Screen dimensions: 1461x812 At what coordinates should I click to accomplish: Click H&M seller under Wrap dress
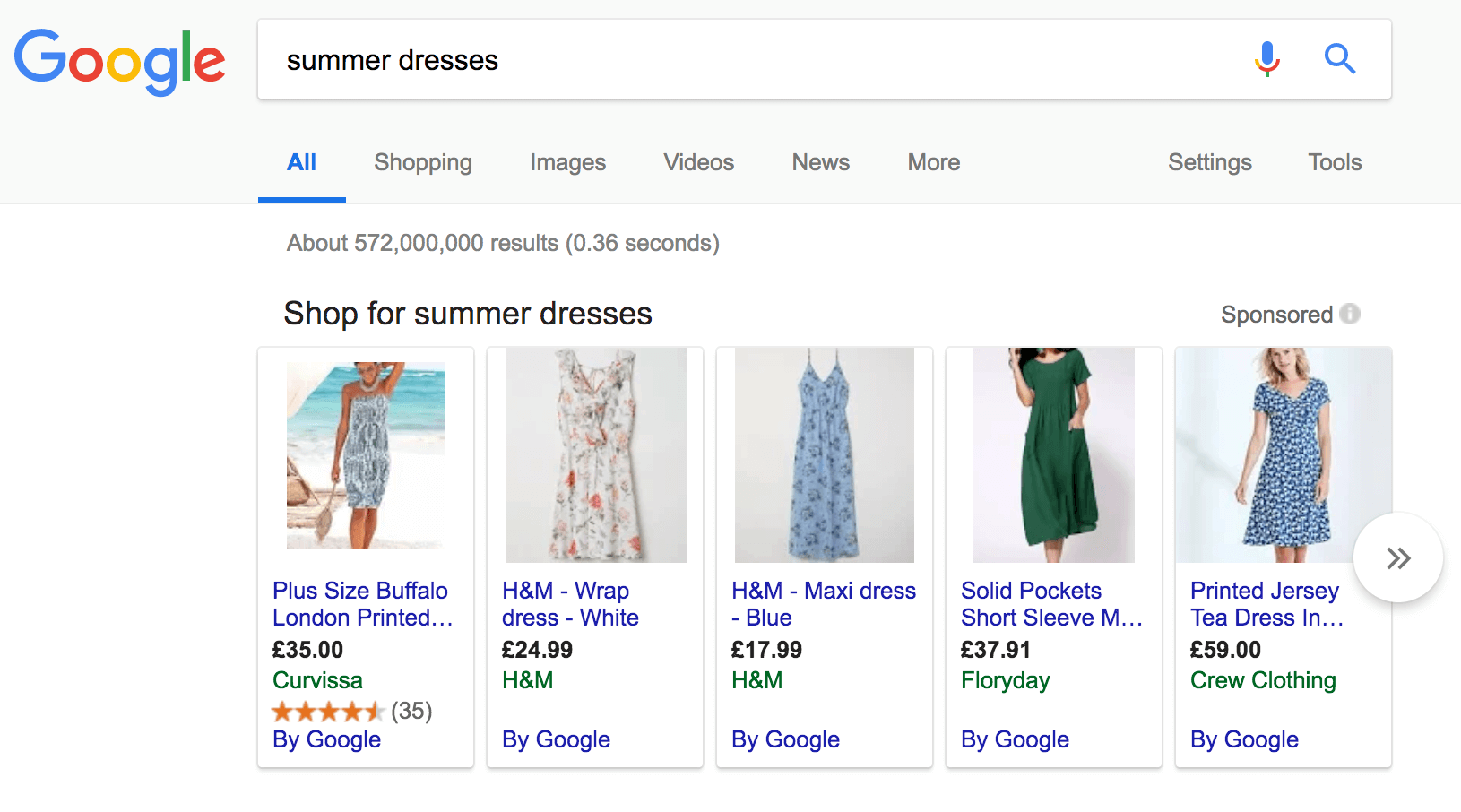[527, 680]
